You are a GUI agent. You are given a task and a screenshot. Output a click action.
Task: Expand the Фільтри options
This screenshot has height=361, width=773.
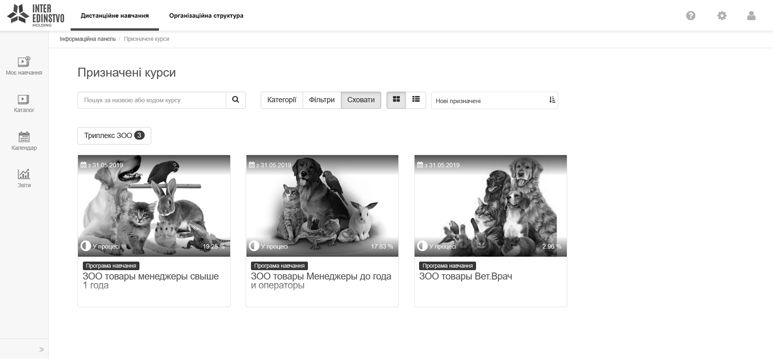coord(322,100)
